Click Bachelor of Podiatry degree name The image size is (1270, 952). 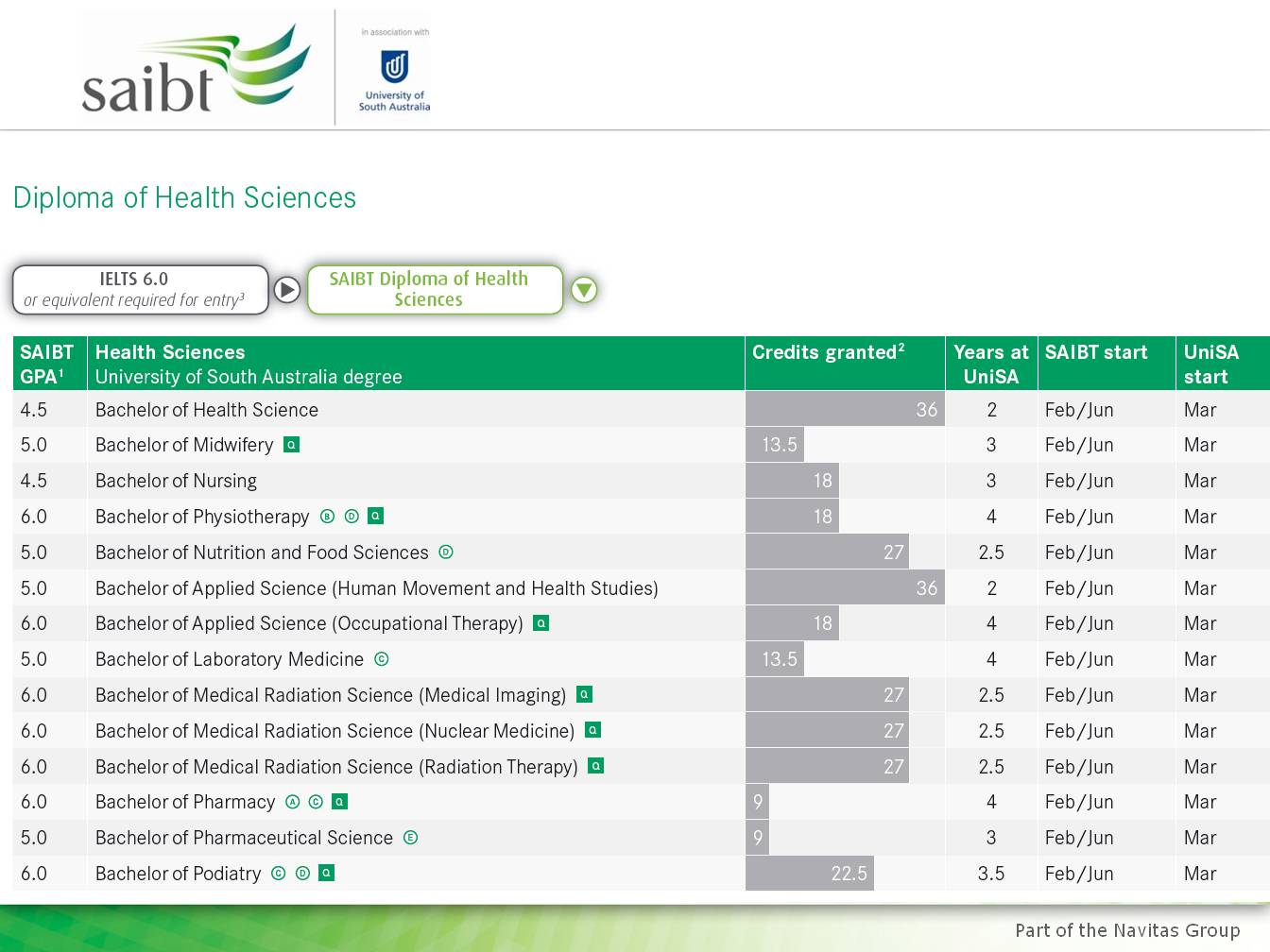(x=179, y=874)
